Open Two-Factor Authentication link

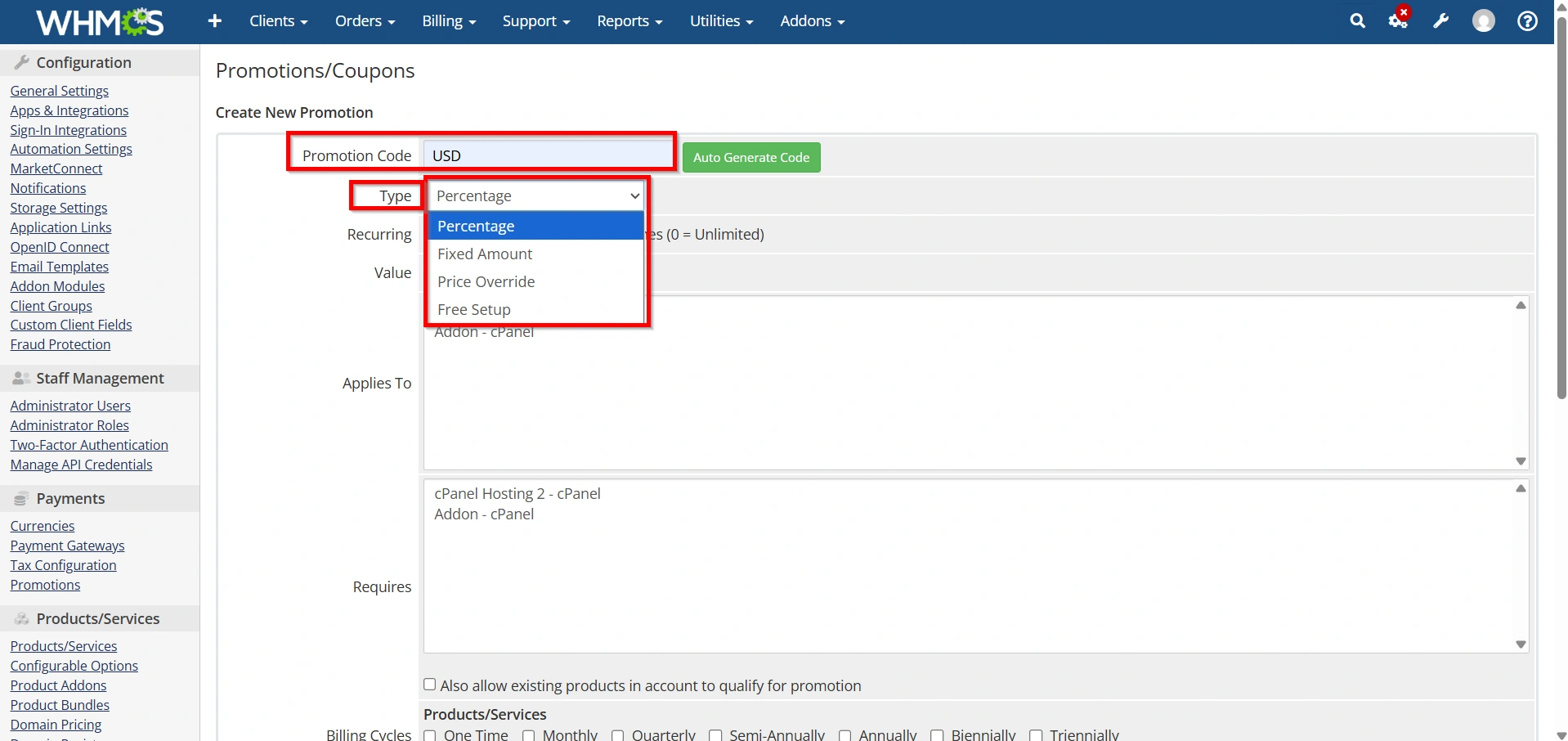(x=89, y=445)
